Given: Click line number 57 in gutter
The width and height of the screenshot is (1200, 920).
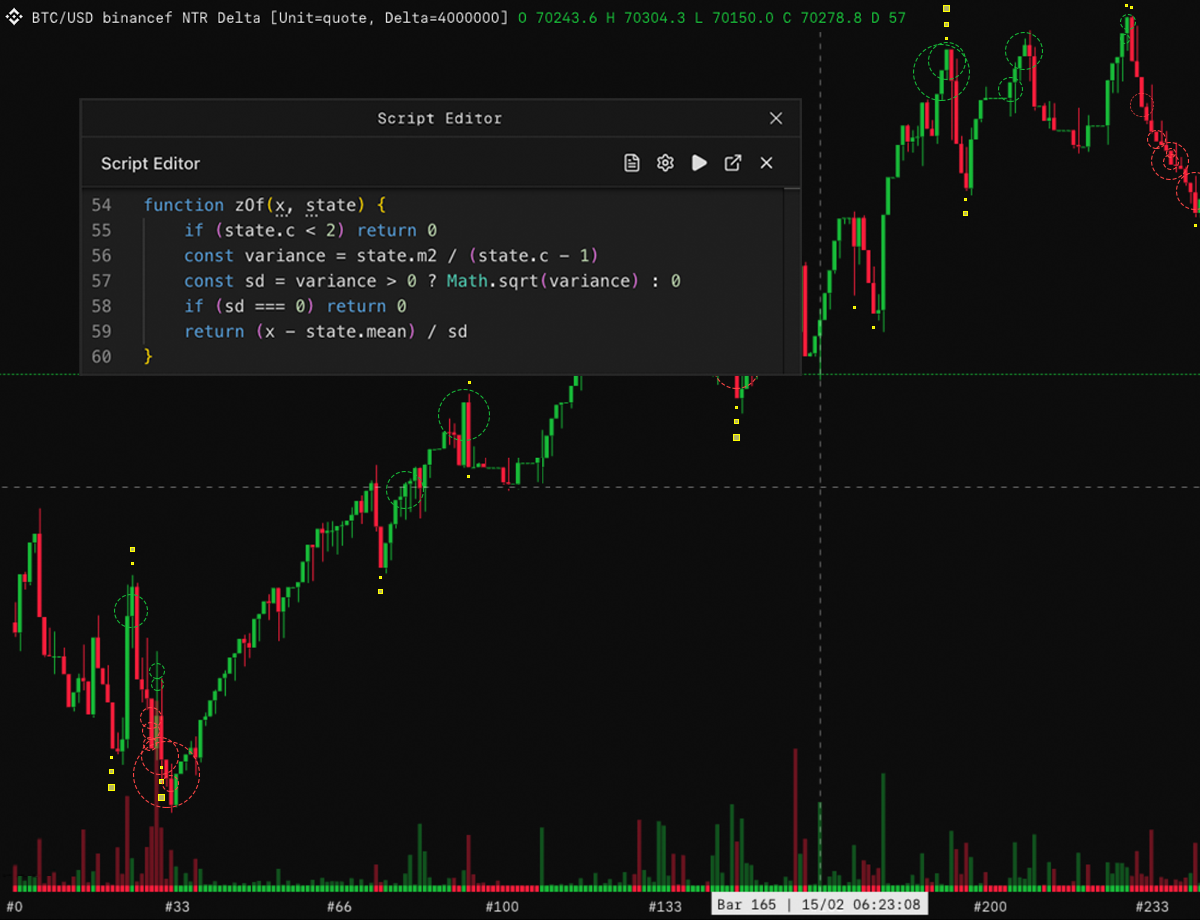Looking at the screenshot, I should pyautogui.click(x=102, y=281).
